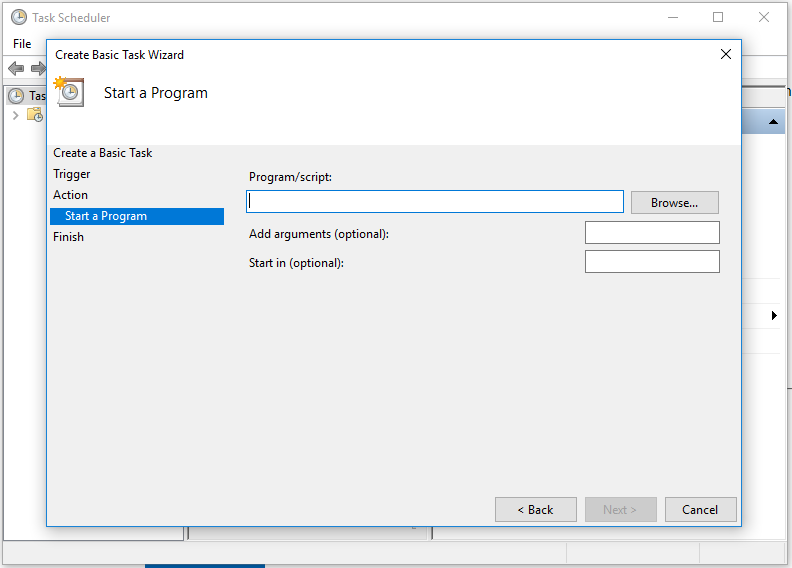This screenshot has height=568, width=792.
Task: Select the Action step in sidebar
Action: pyautogui.click(x=70, y=195)
